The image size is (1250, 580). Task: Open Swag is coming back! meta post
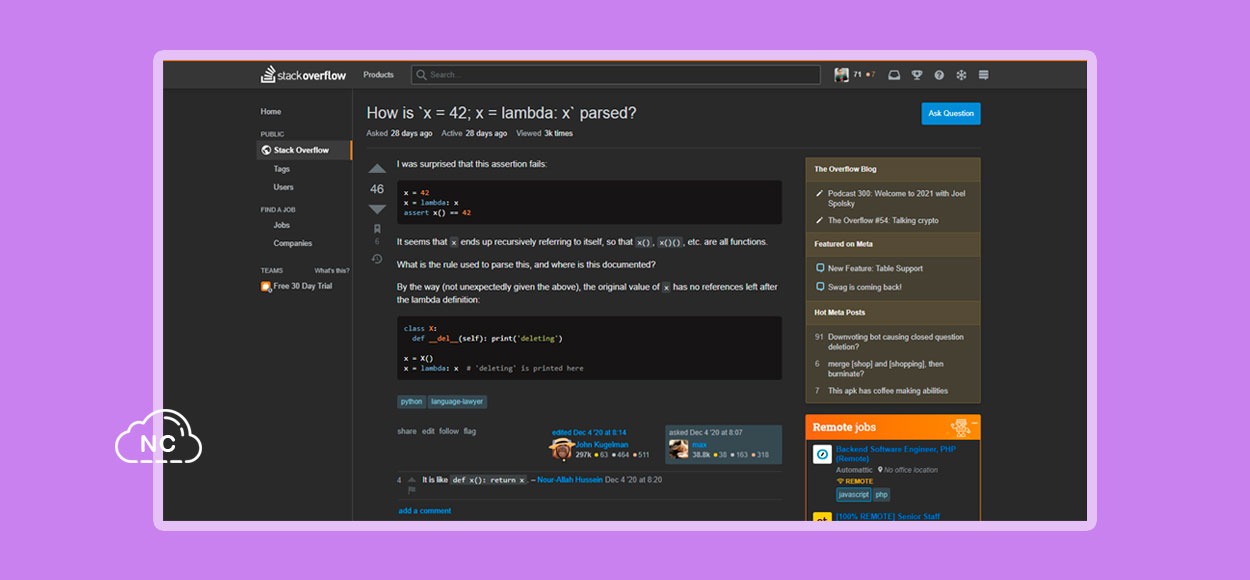(865, 287)
